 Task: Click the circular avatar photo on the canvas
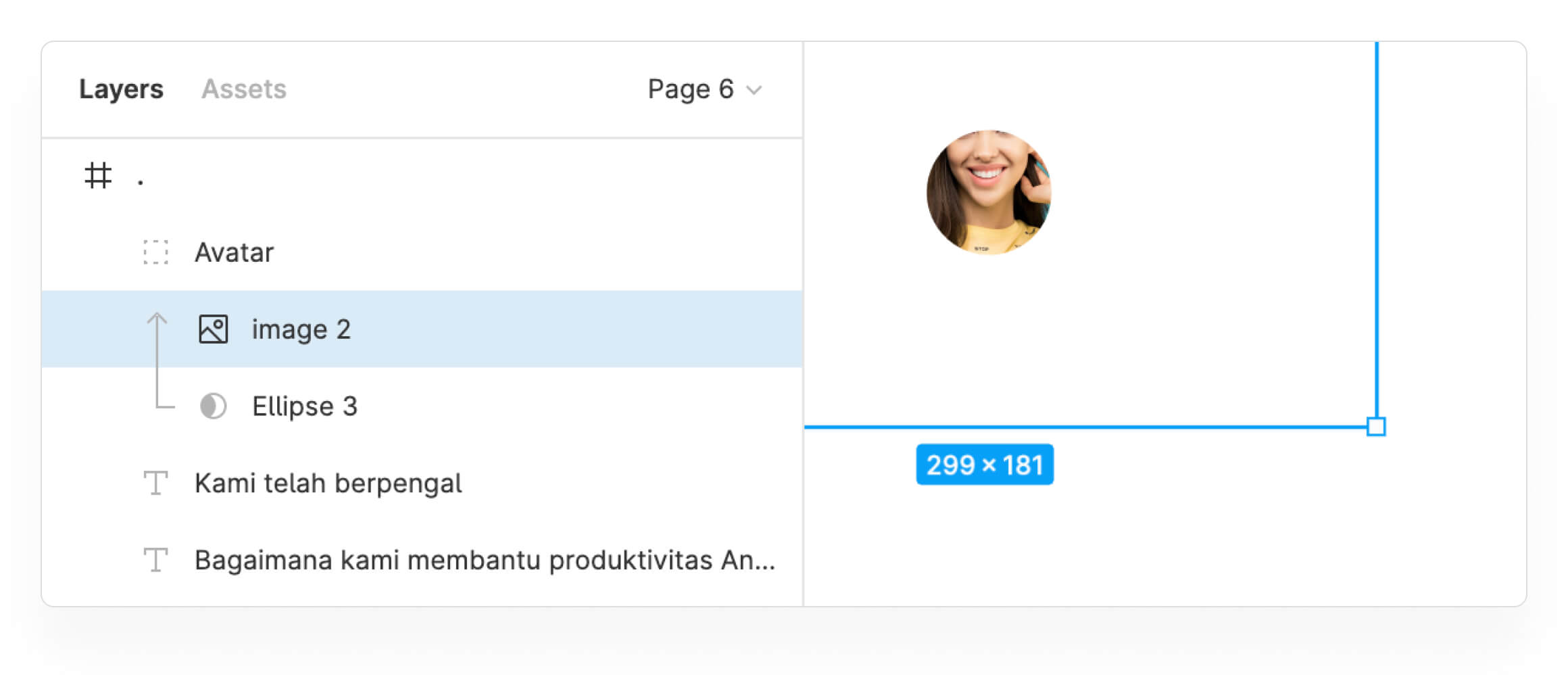point(988,192)
